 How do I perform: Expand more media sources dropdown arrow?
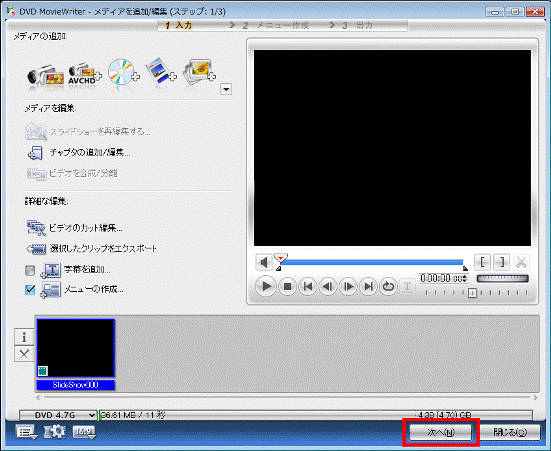(x=226, y=89)
